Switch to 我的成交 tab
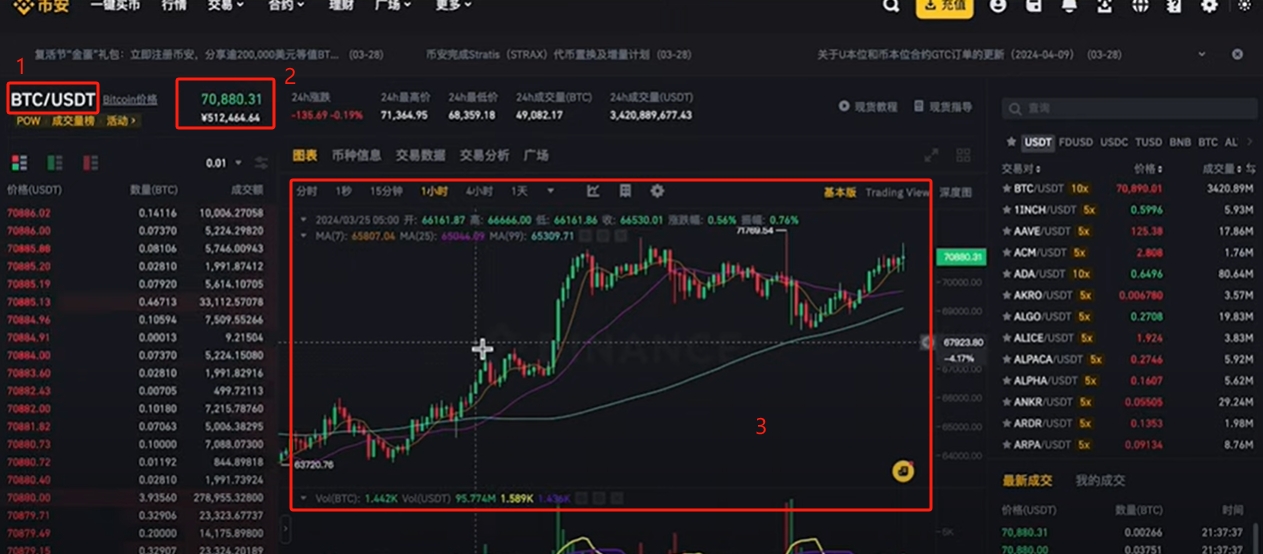The width and height of the screenshot is (1263, 554). coord(1098,481)
